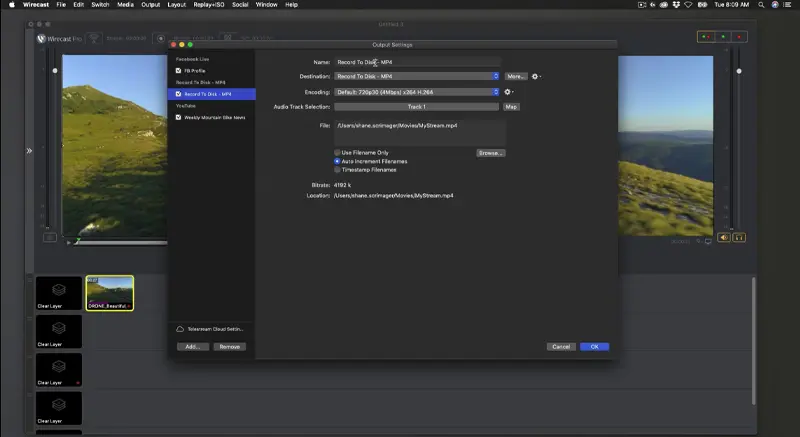Image resolution: width=800 pixels, height=437 pixels.
Task: Toggle Weekly Mountain Bike News checkbox
Action: pos(178,117)
